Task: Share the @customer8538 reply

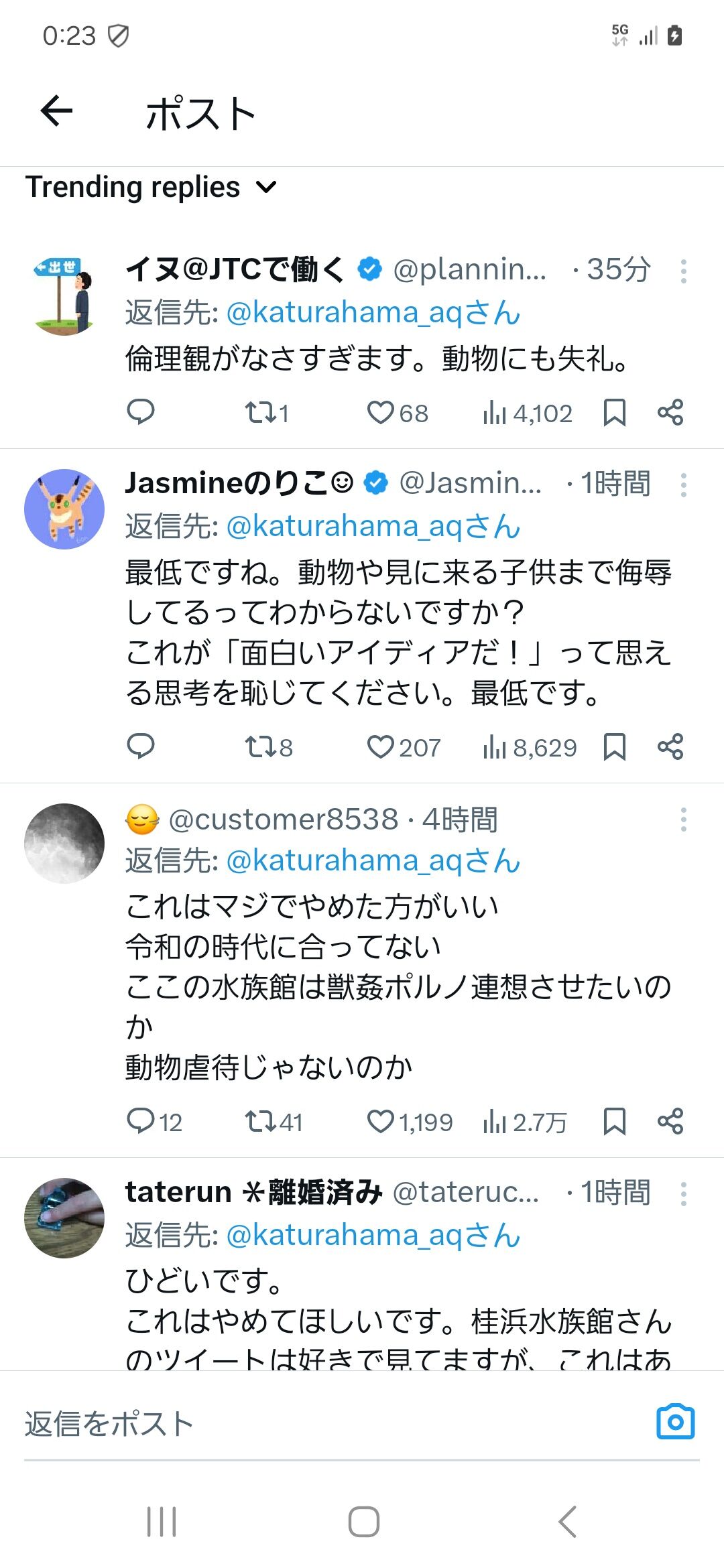Action: pyautogui.click(x=670, y=1121)
